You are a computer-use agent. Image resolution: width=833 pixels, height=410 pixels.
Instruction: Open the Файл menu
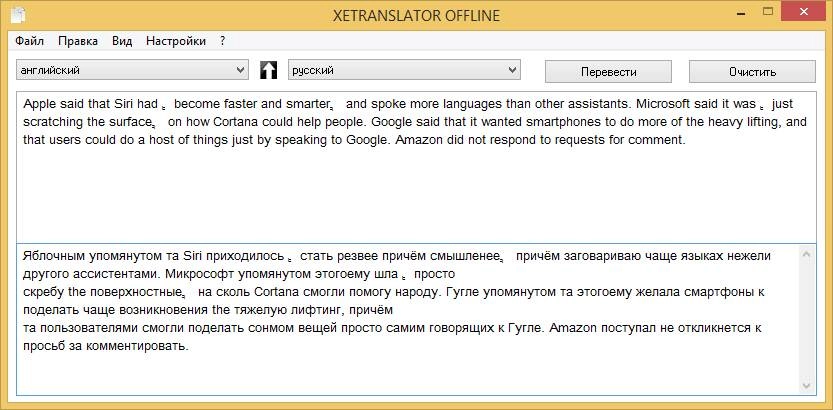(x=29, y=41)
